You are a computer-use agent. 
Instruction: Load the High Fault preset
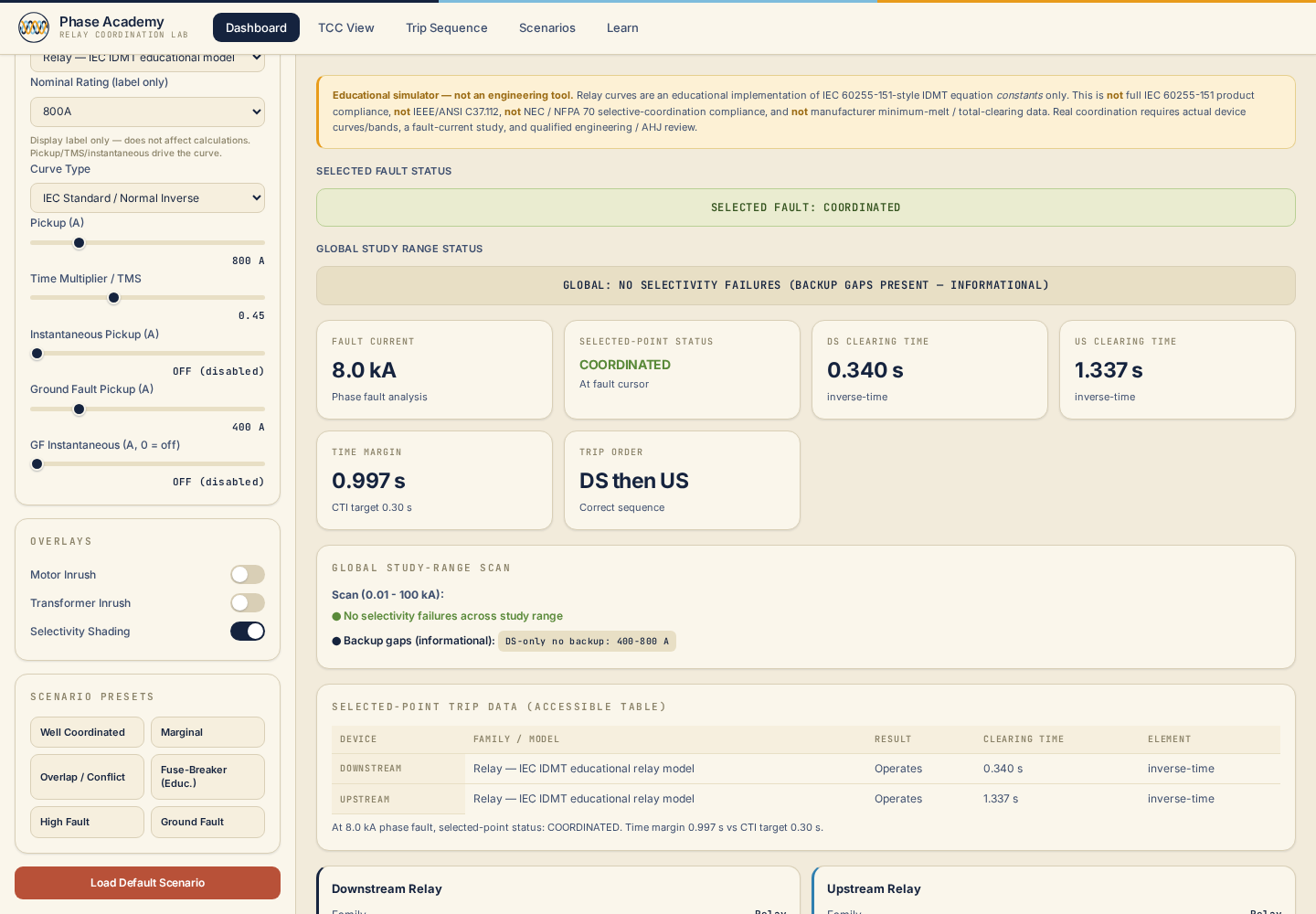tap(87, 822)
